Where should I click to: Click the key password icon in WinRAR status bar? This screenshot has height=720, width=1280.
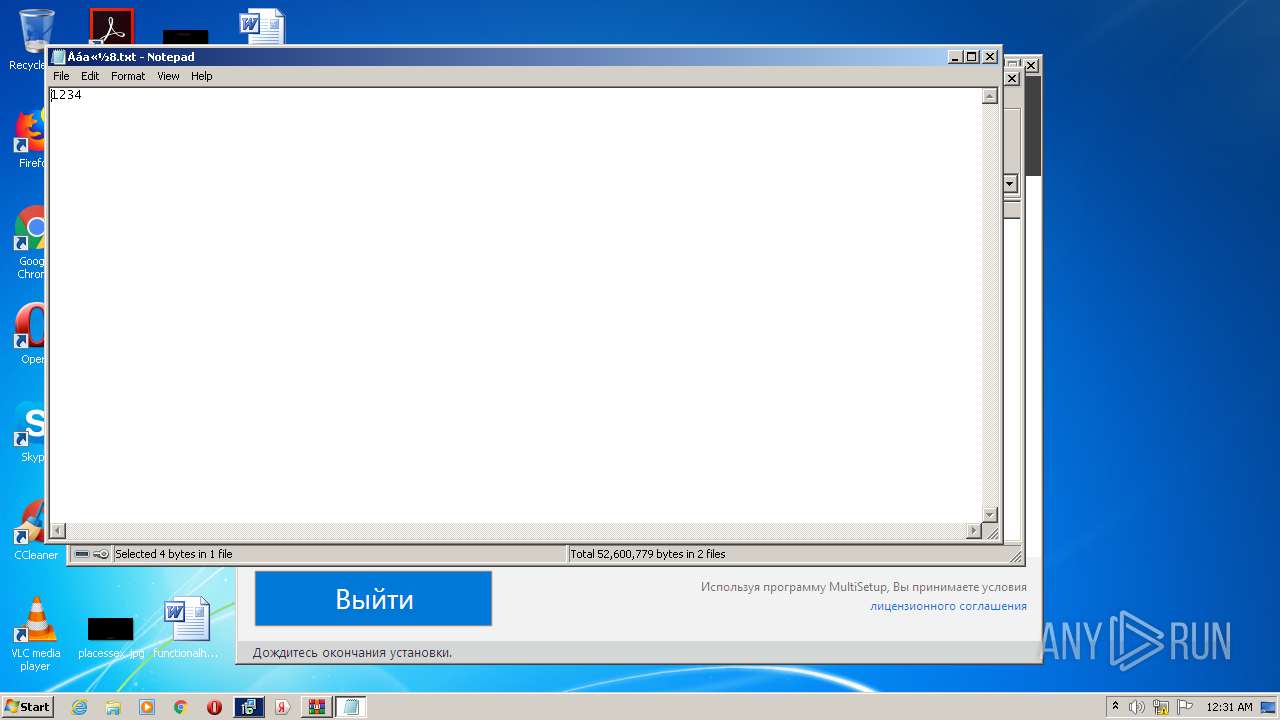tap(101, 554)
